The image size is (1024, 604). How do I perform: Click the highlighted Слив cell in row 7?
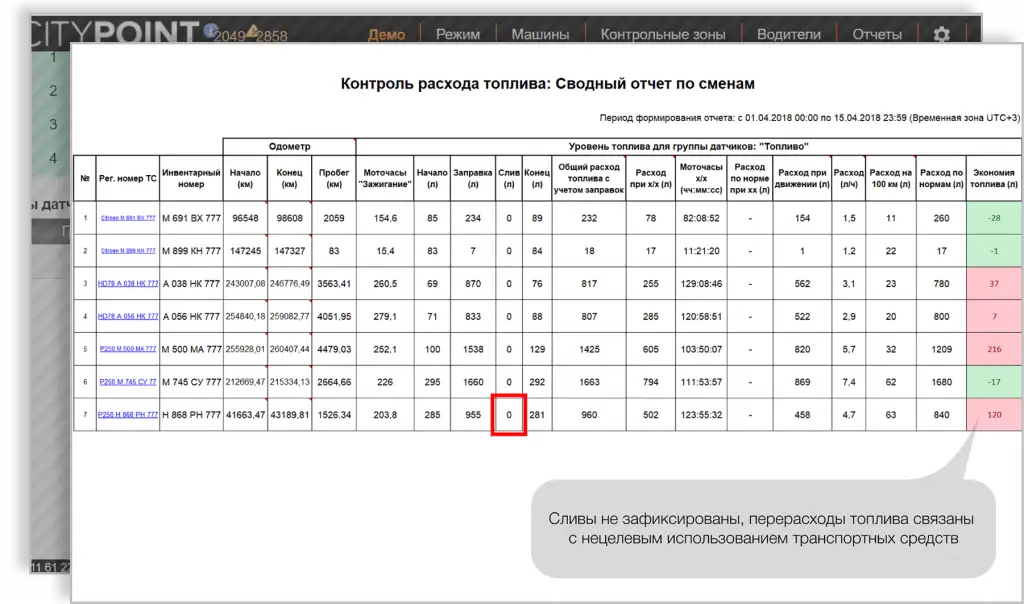[509, 414]
